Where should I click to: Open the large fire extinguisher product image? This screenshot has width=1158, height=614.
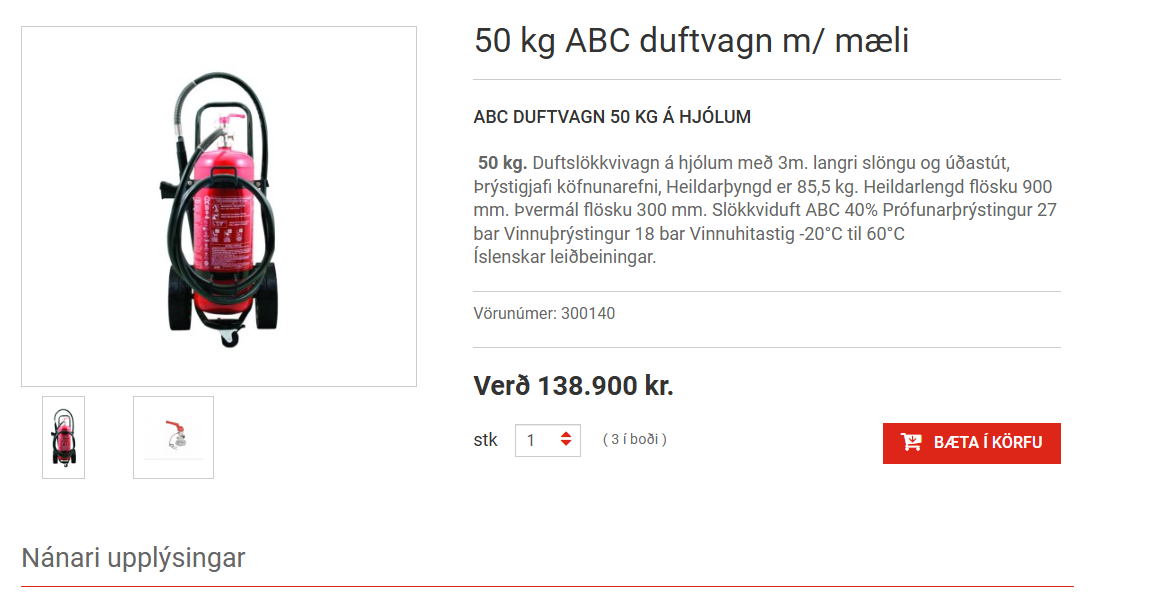coord(219,207)
